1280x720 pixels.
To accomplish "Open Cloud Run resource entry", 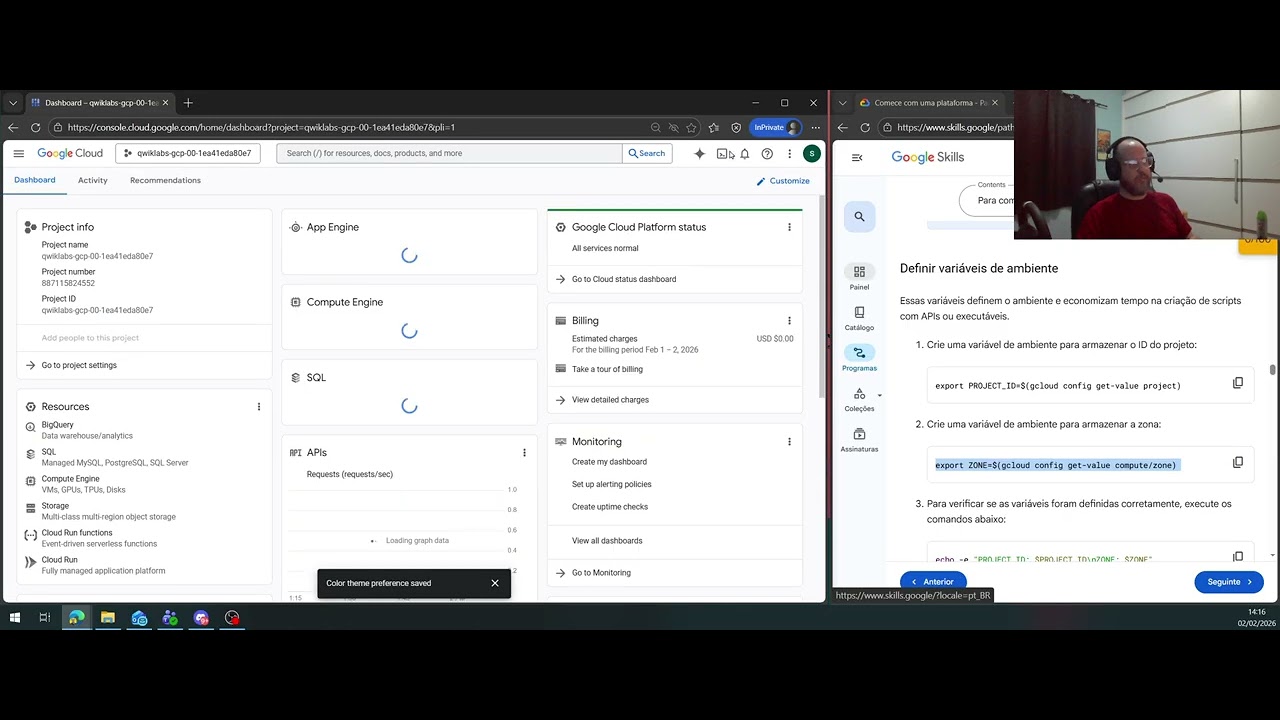I will point(59,560).
